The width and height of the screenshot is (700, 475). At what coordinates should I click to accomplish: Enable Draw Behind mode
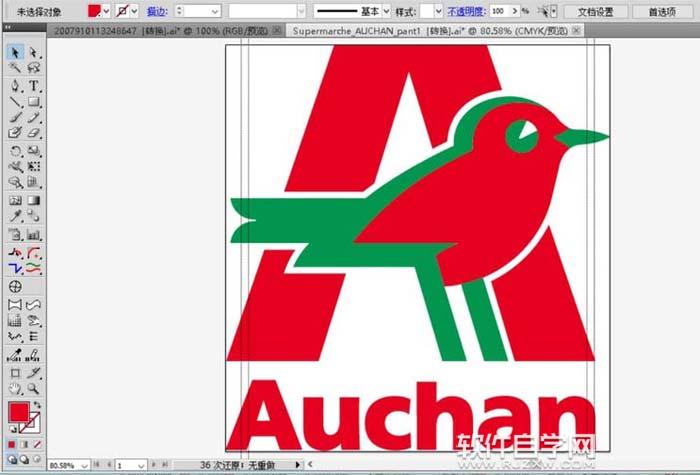pos(25,459)
